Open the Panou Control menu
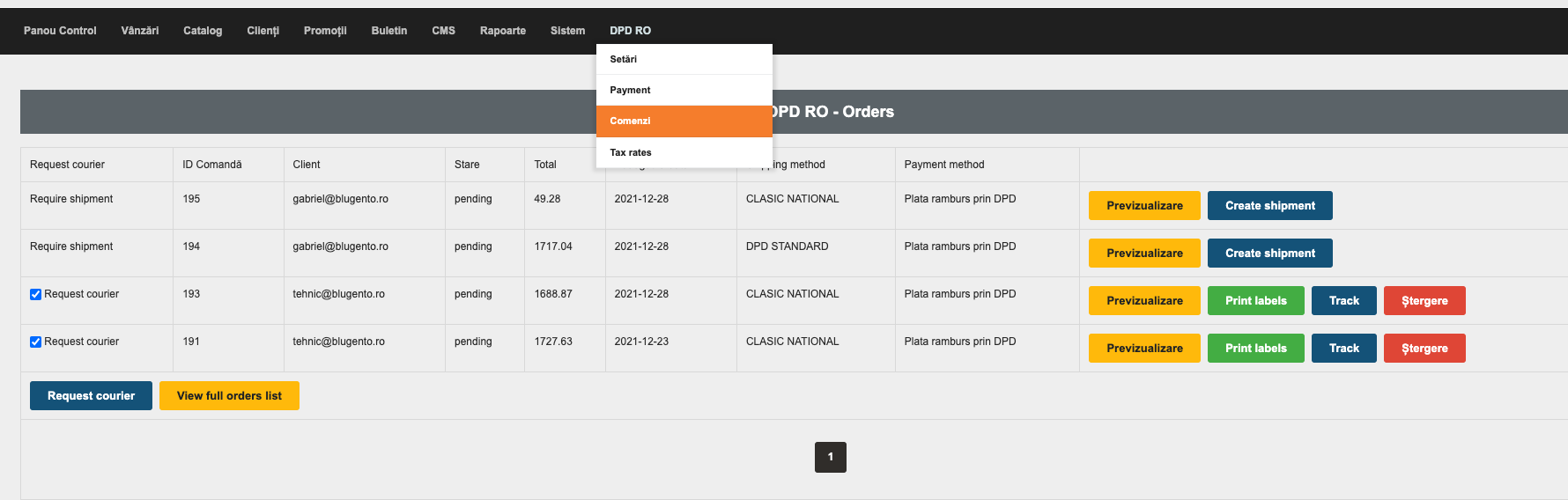The image size is (1568, 500). (x=60, y=31)
